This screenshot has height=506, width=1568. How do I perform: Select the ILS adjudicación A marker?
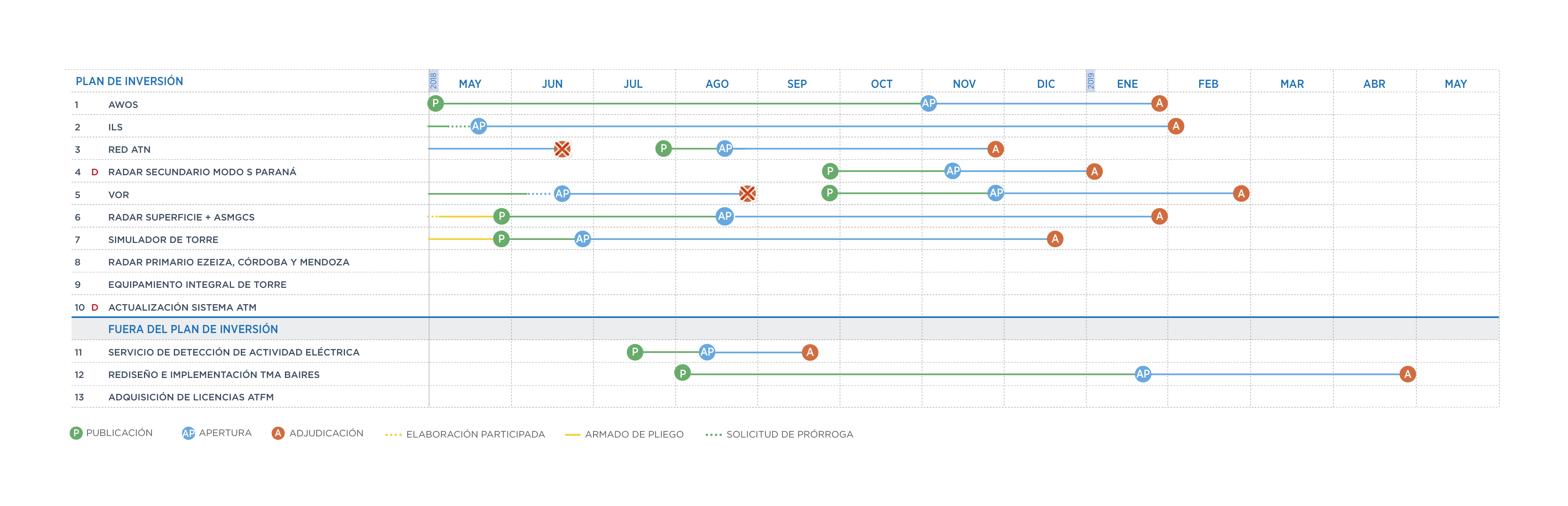coord(1175,126)
